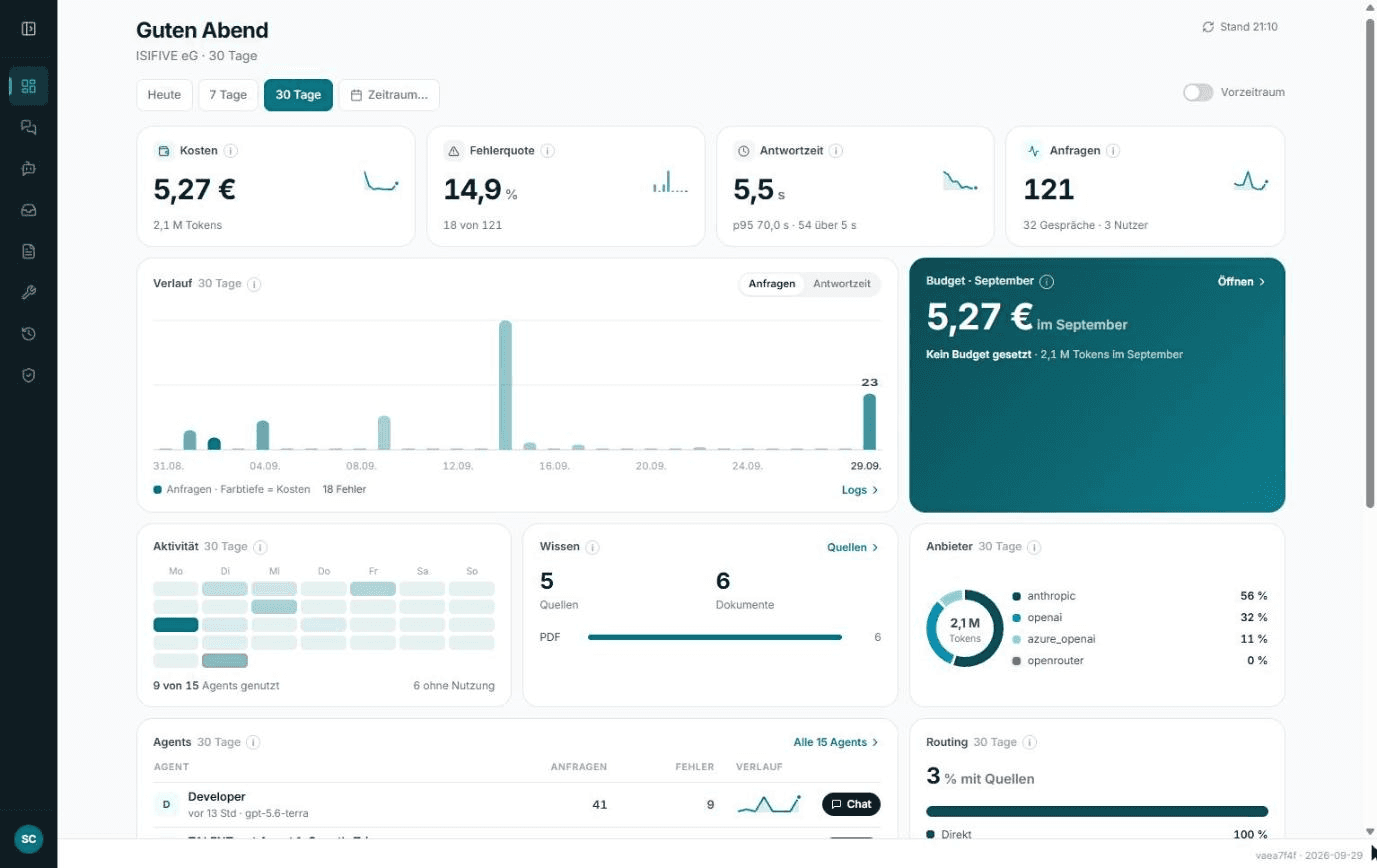Open the Logs link under the chart
Image resolution: width=1377 pixels, height=868 pixels.
tap(860, 490)
